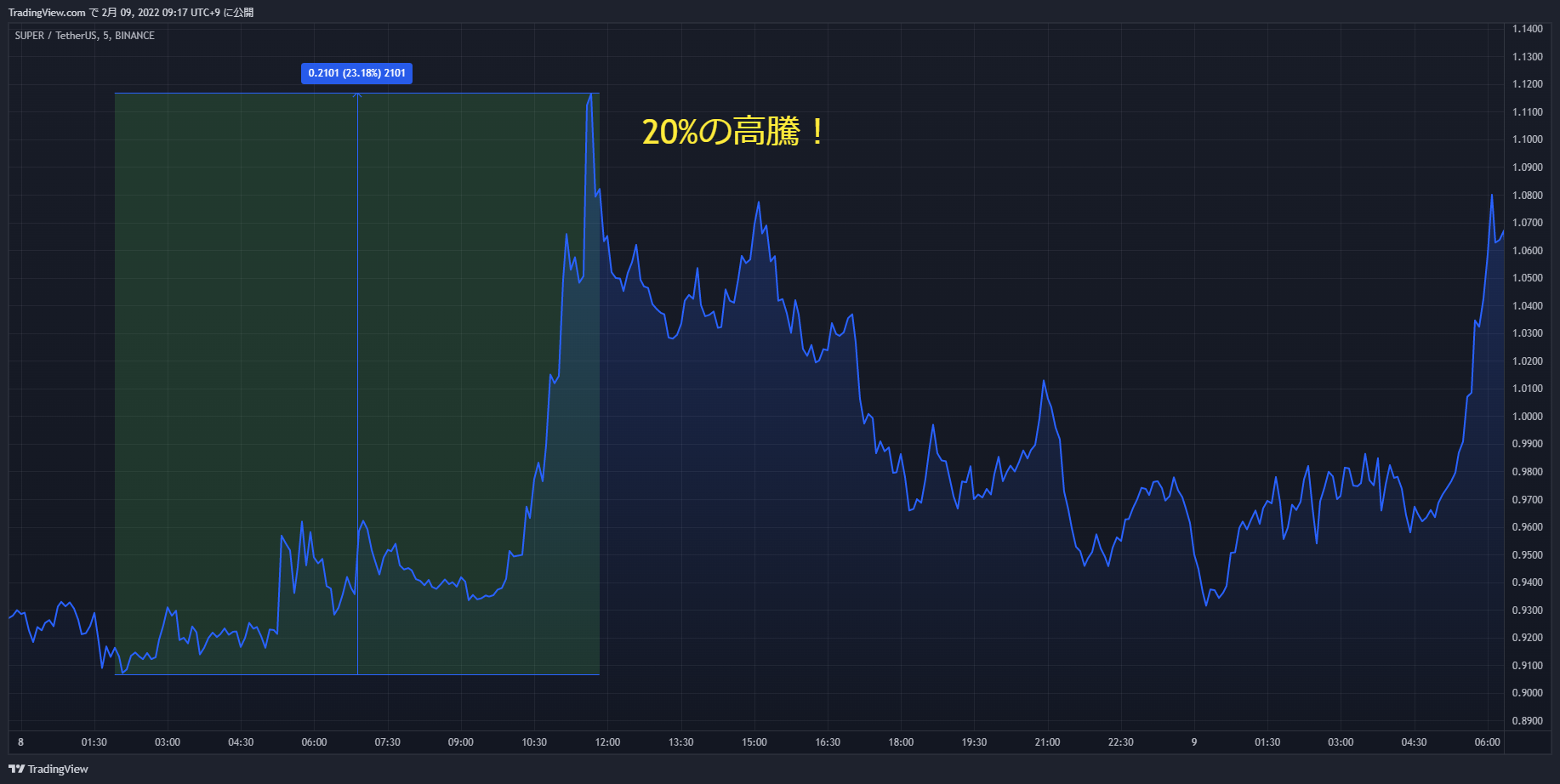Click price axis label 0.9500
This screenshot has width=1560, height=784.
(1528, 555)
